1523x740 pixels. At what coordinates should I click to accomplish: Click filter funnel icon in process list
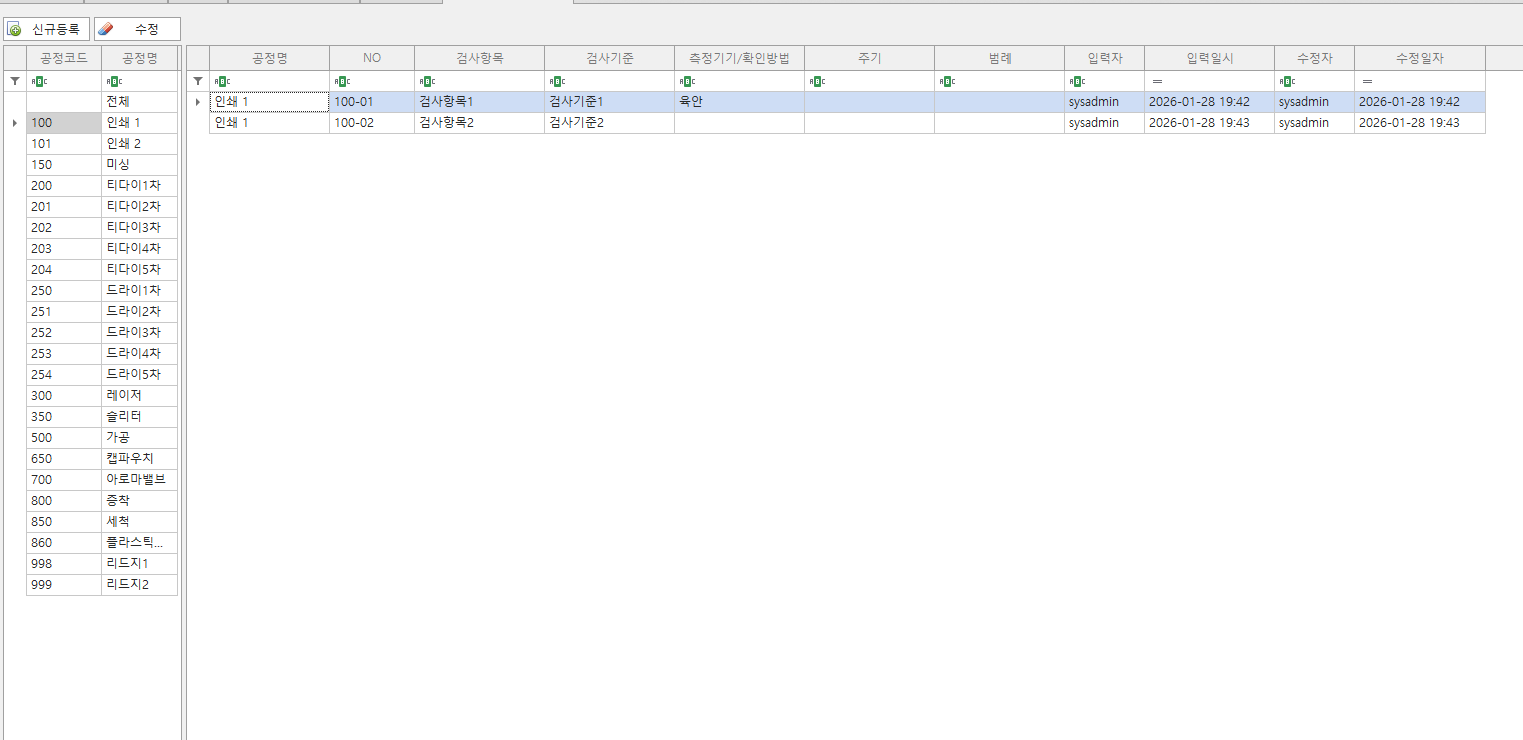15,81
